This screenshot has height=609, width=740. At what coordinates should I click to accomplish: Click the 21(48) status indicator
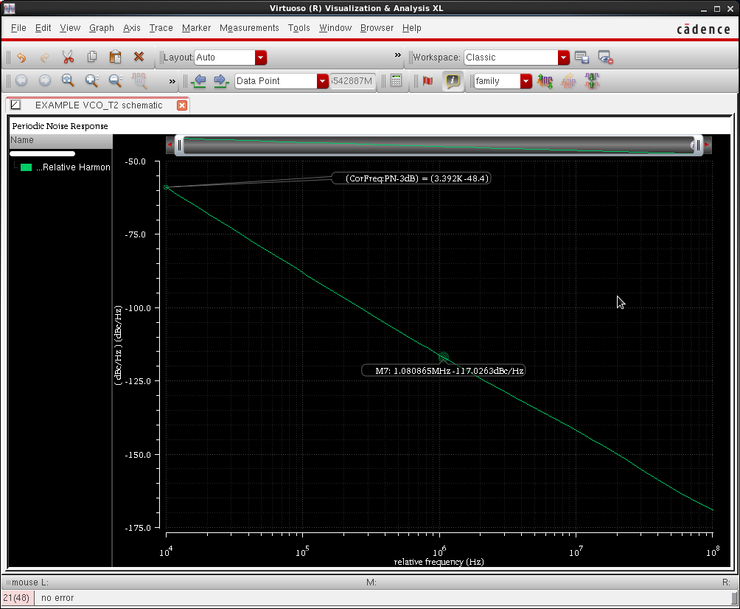coord(16,598)
